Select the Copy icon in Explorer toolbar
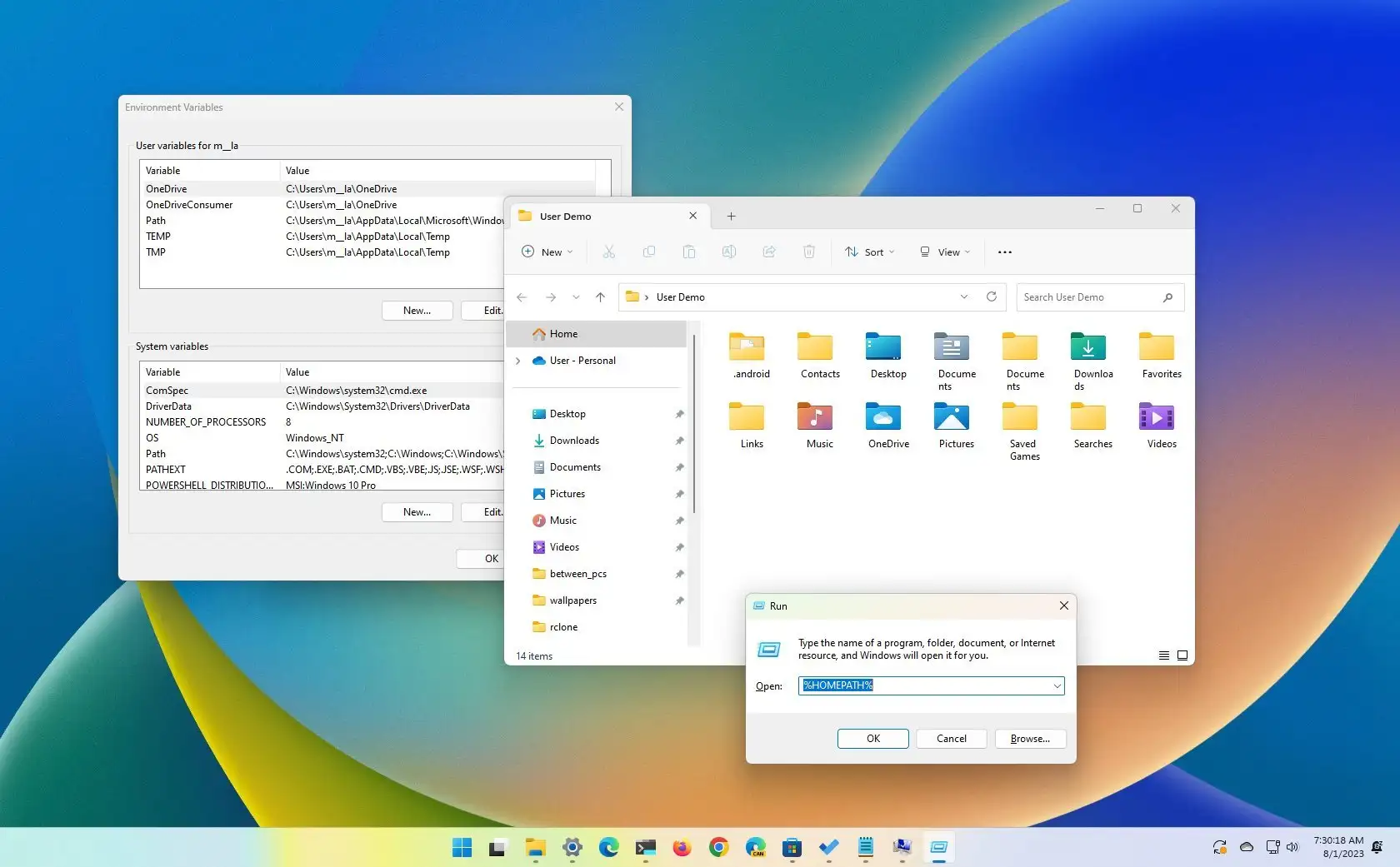 pos(649,252)
